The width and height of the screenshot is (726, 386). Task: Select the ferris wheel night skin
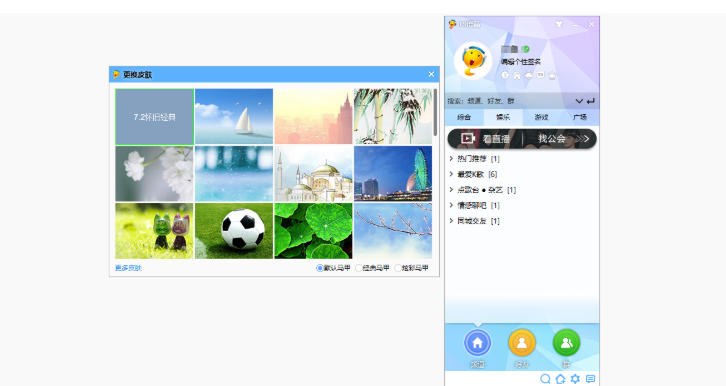tap(393, 174)
